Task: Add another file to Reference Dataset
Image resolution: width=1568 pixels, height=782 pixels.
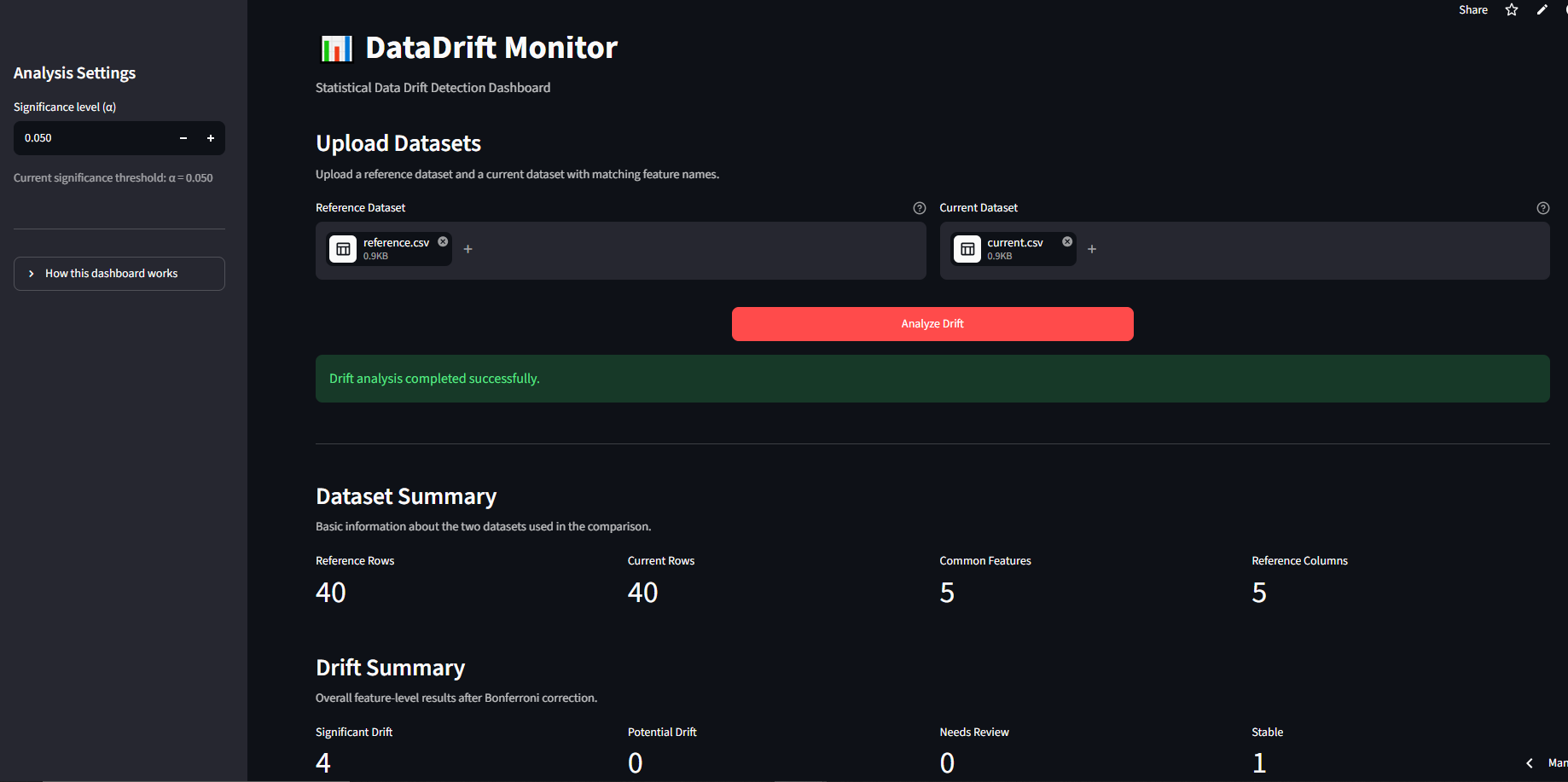Action: [467, 249]
